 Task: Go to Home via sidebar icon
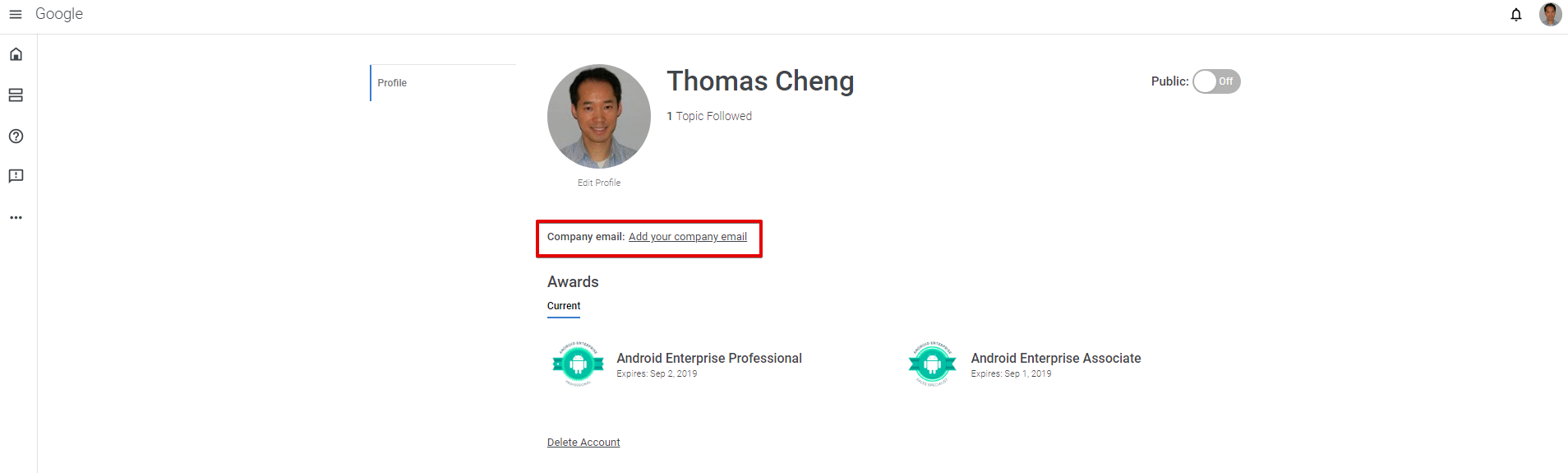pos(16,54)
